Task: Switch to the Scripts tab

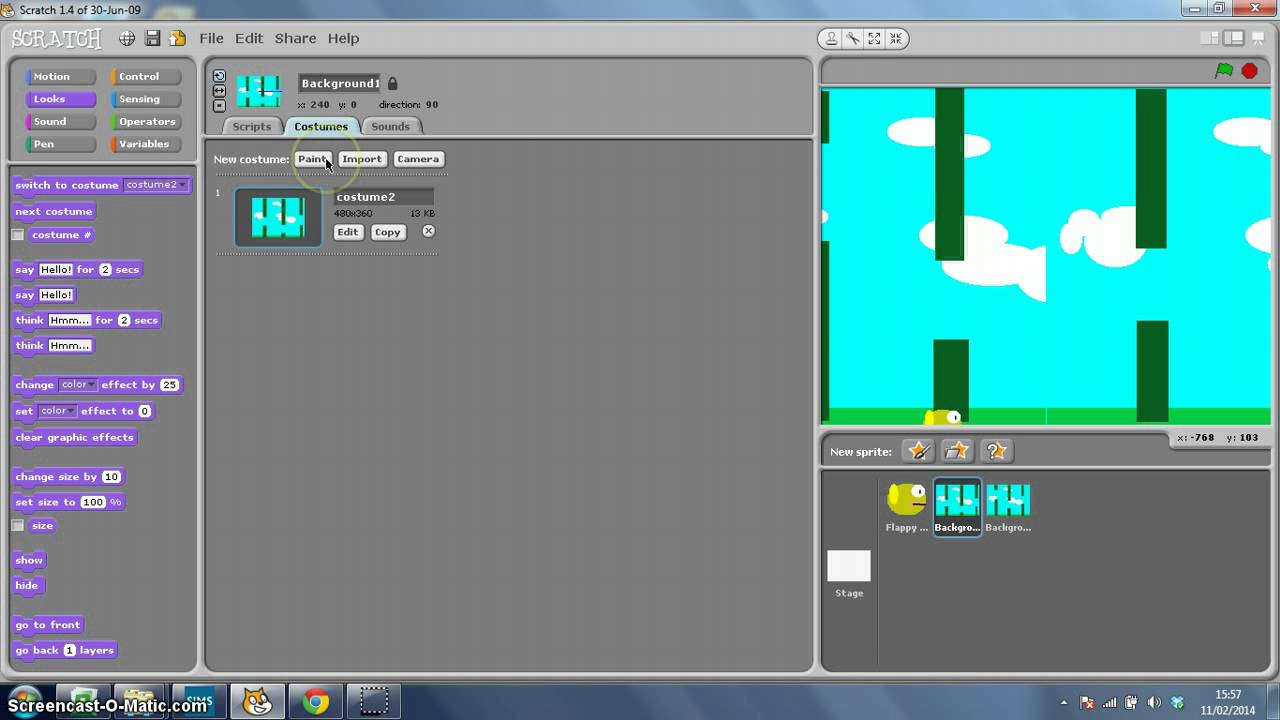Action: 252,126
